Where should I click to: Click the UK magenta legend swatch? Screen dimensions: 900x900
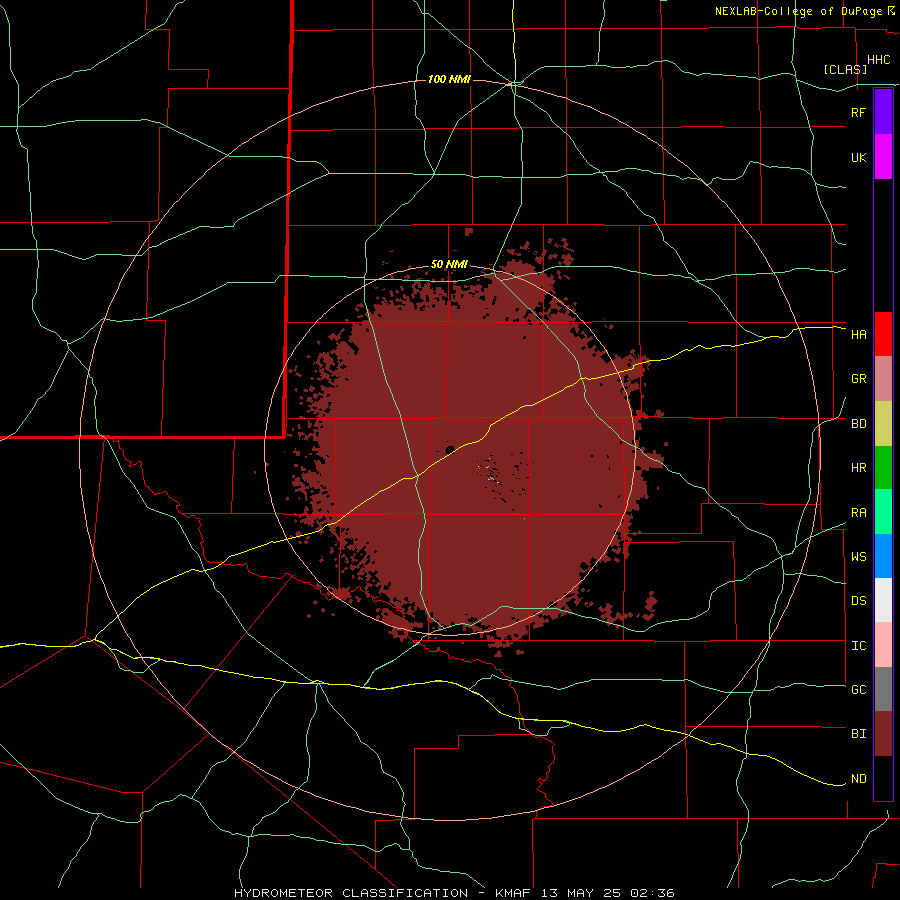(x=883, y=157)
